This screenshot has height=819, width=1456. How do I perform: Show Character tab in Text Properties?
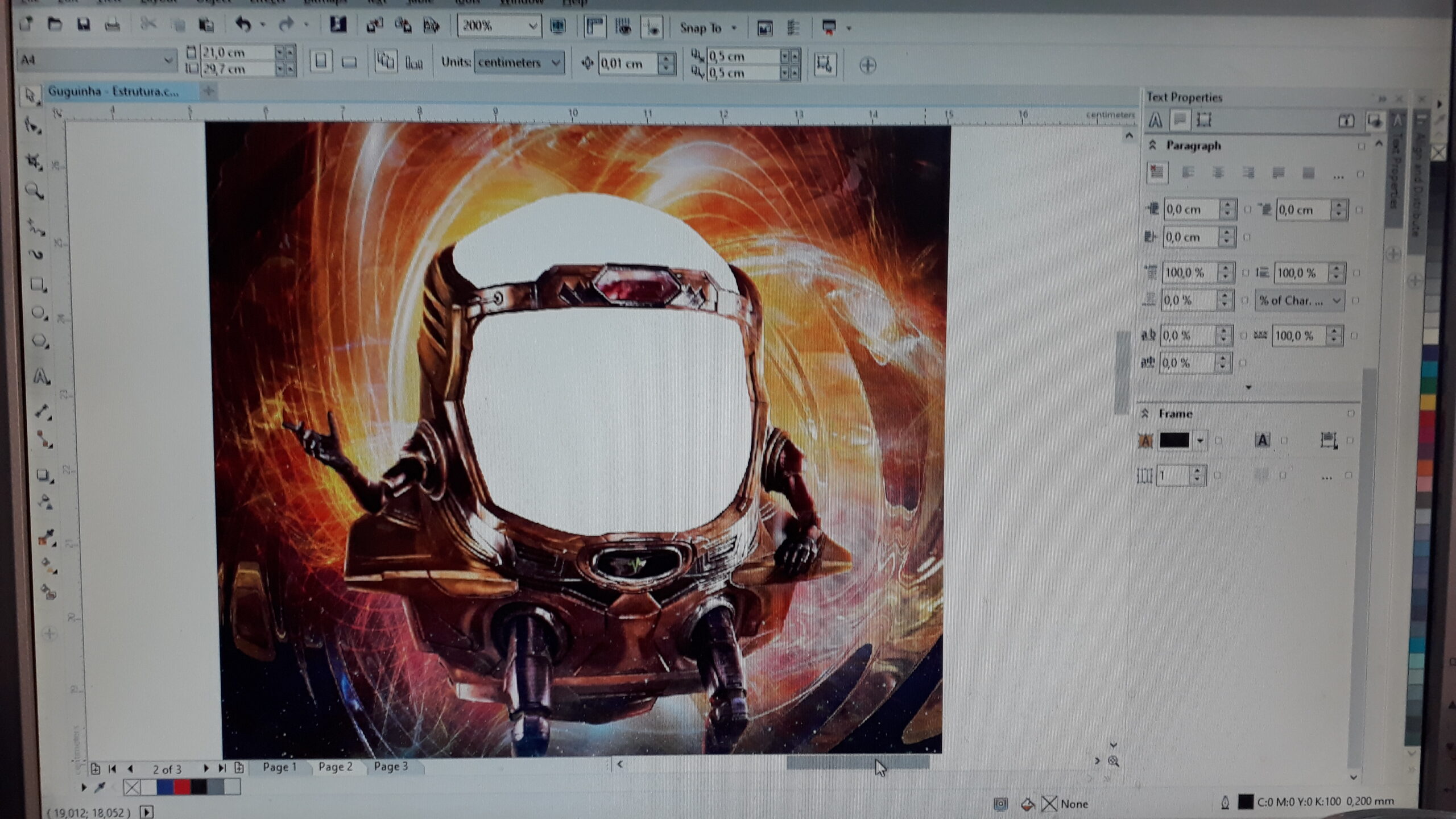coord(1155,119)
